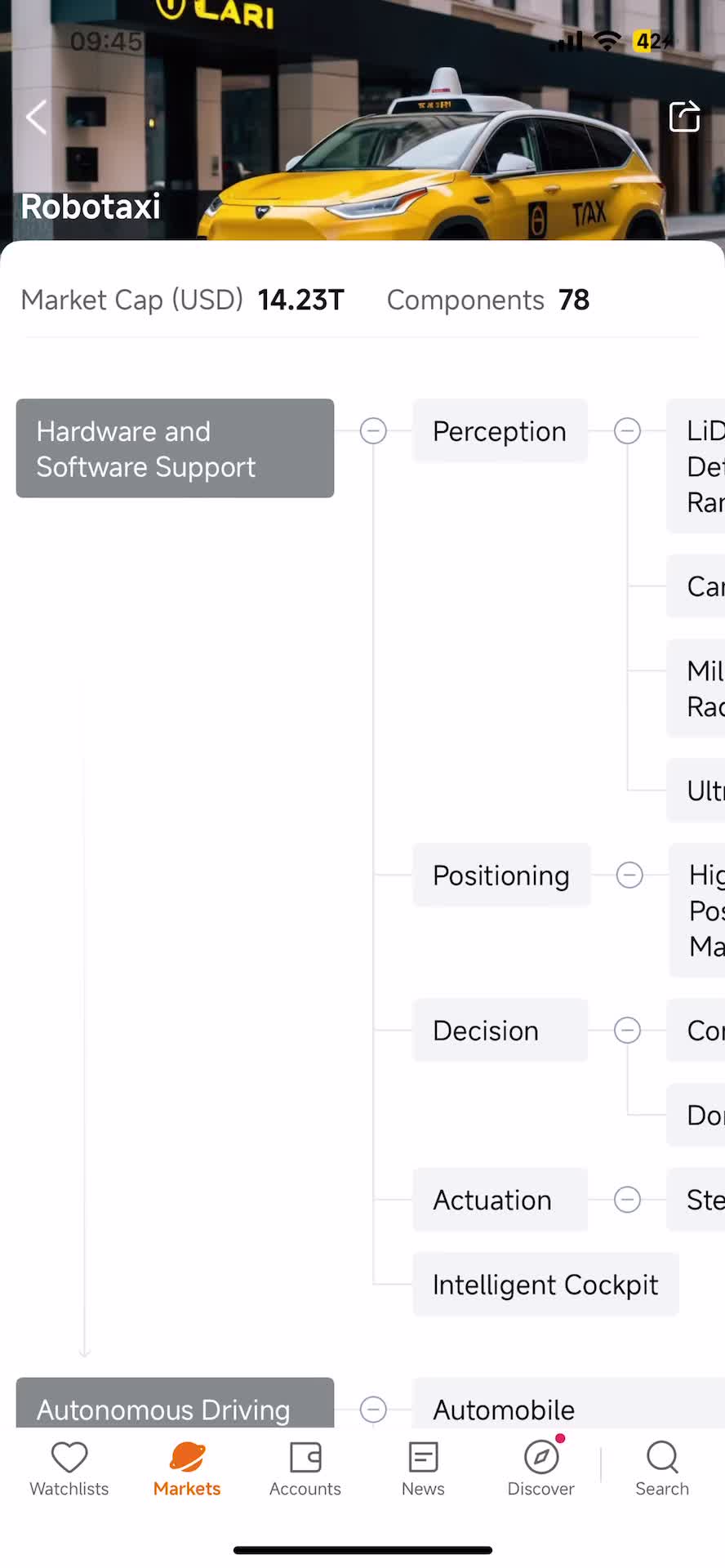The image size is (725, 1568).
Task: Open Discover compass icon
Action: click(541, 1457)
